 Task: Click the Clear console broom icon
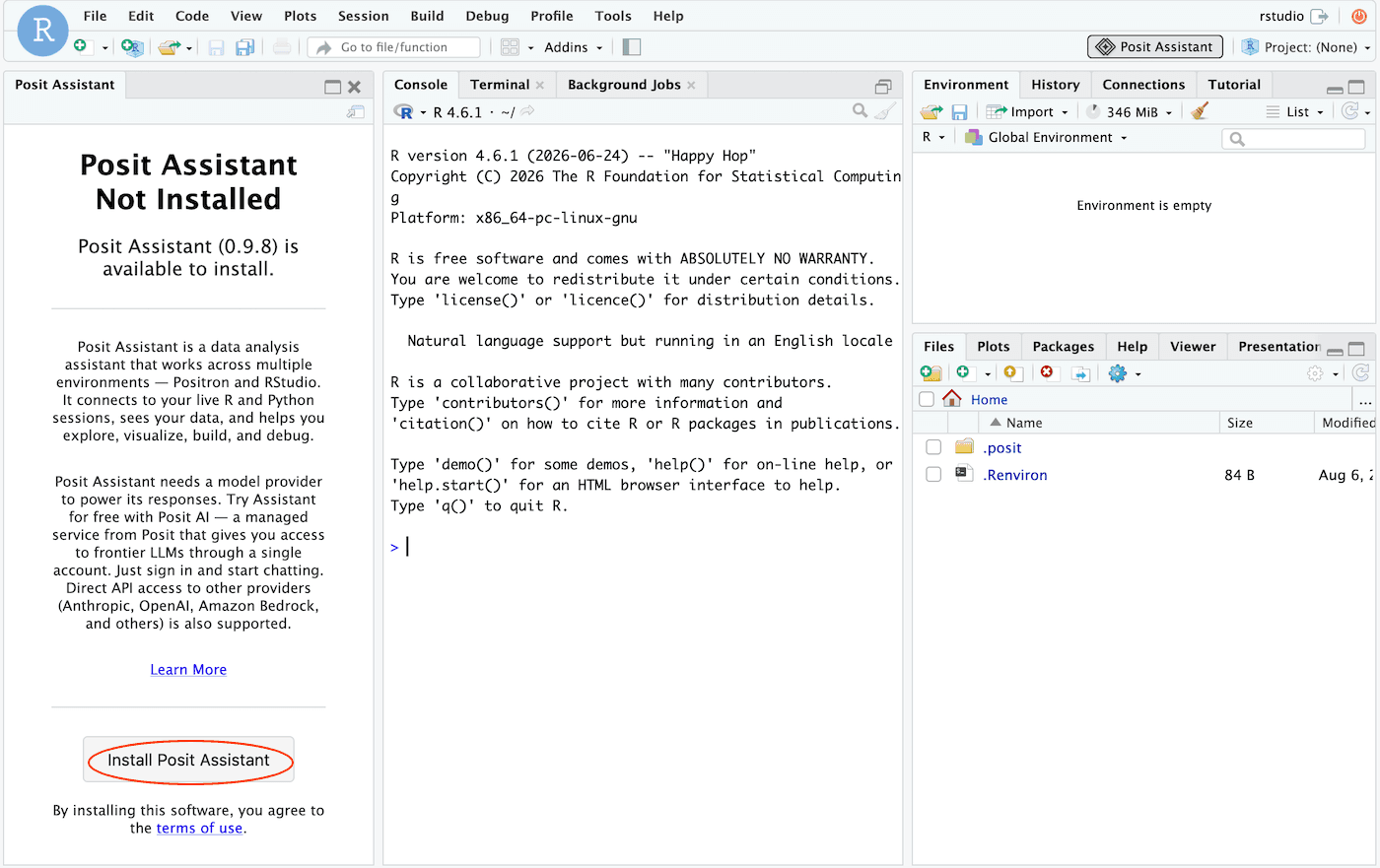[886, 111]
